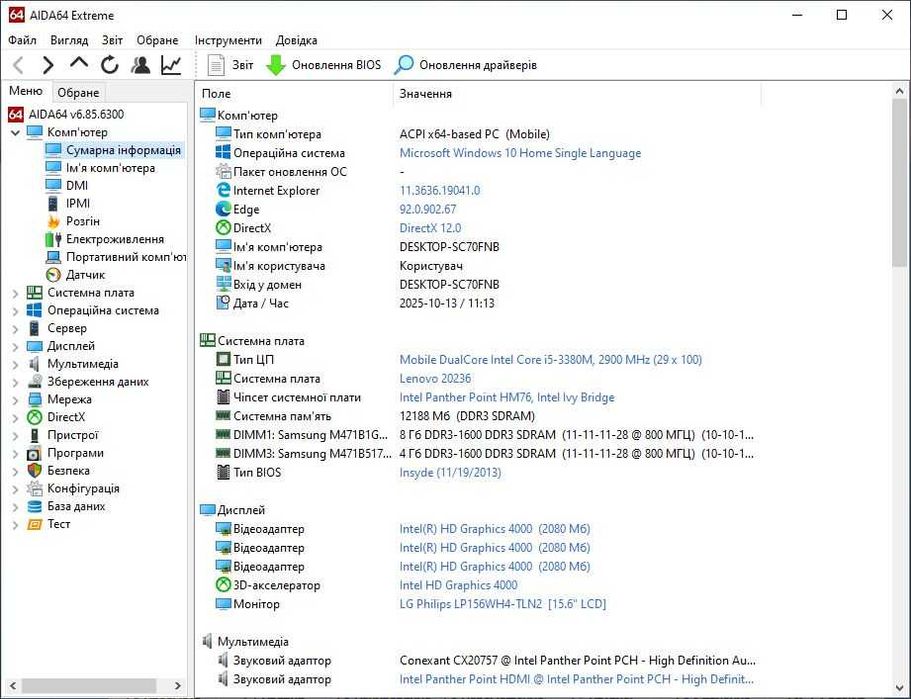
Task: Go forward with the right arrow toolbar icon
Action: [x=48, y=64]
